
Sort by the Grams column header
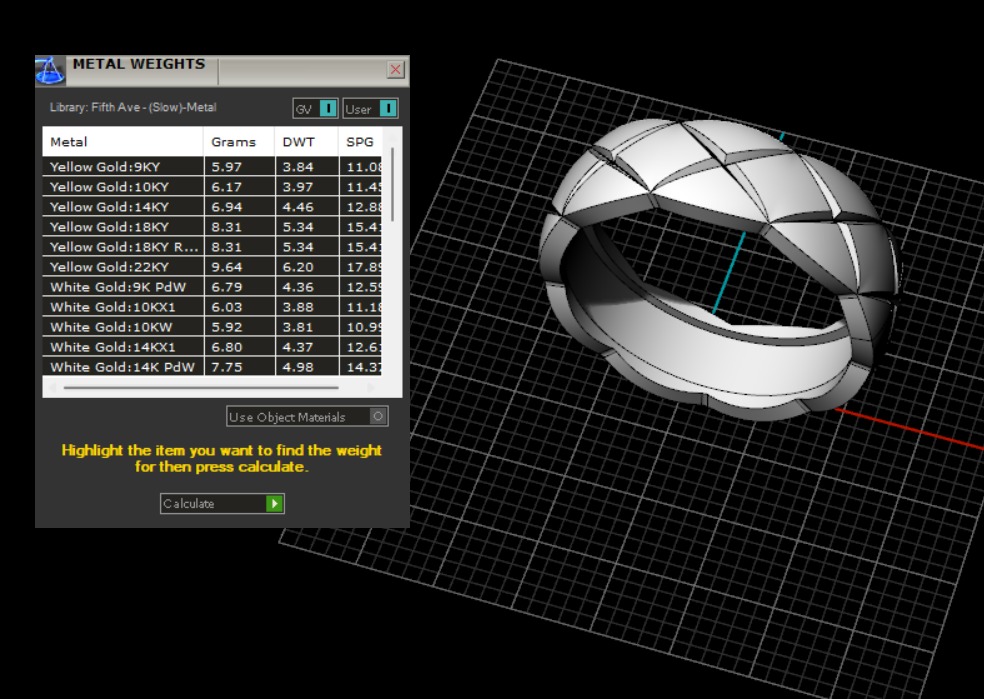[x=239, y=142]
